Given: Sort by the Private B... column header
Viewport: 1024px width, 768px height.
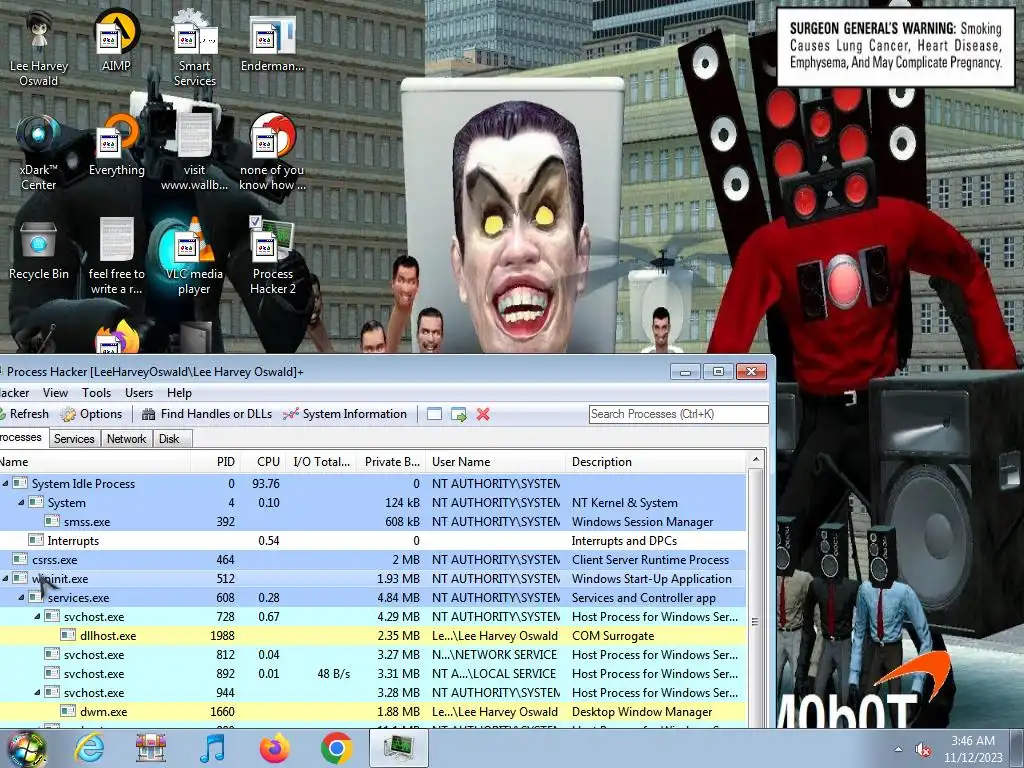Looking at the screenshot, I should 391,462.
